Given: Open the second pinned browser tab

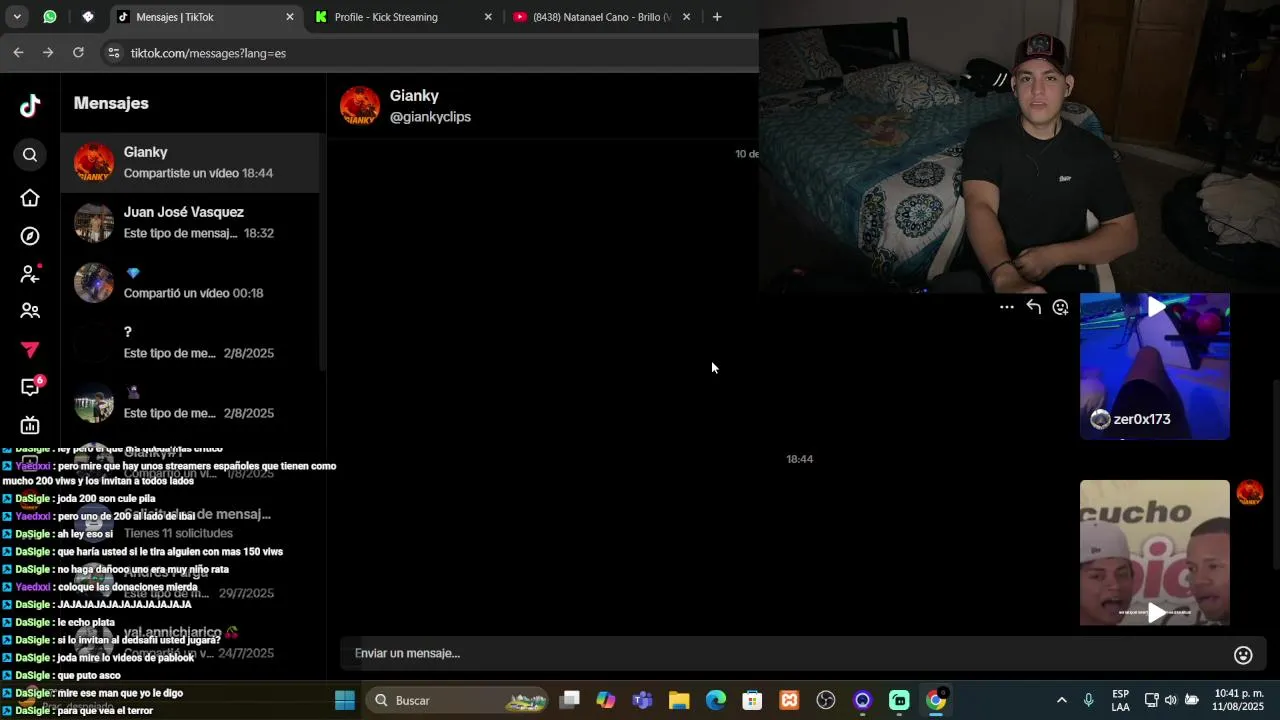Looking at the screenshot, I should [x=88, y=17].
